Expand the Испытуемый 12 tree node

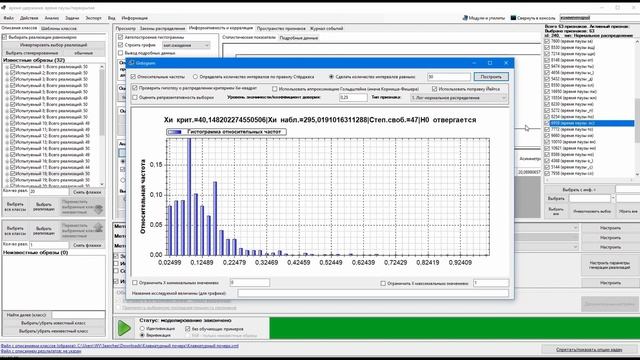[x=7, y=136]
